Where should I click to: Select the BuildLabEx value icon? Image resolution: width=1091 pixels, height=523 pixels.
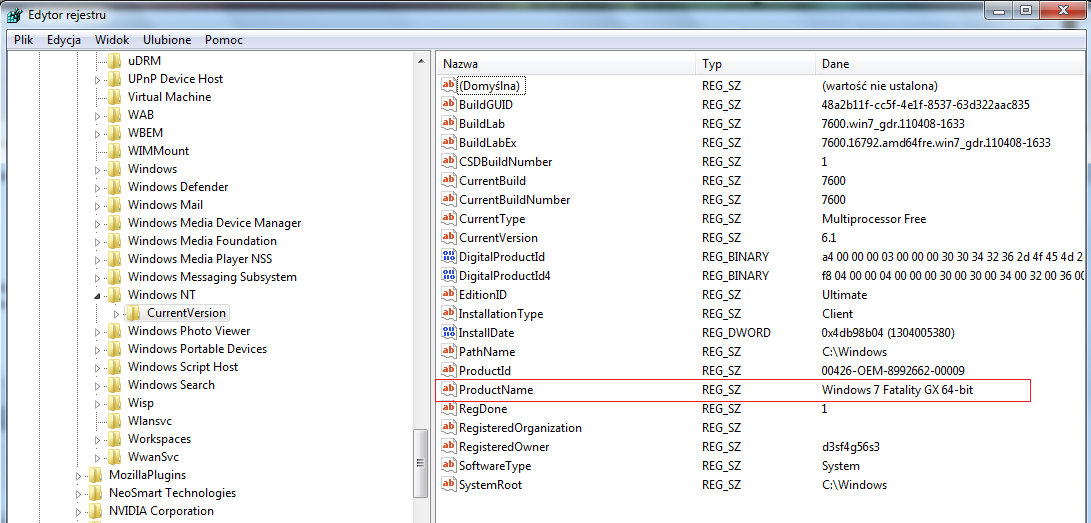tap(449, 143)
